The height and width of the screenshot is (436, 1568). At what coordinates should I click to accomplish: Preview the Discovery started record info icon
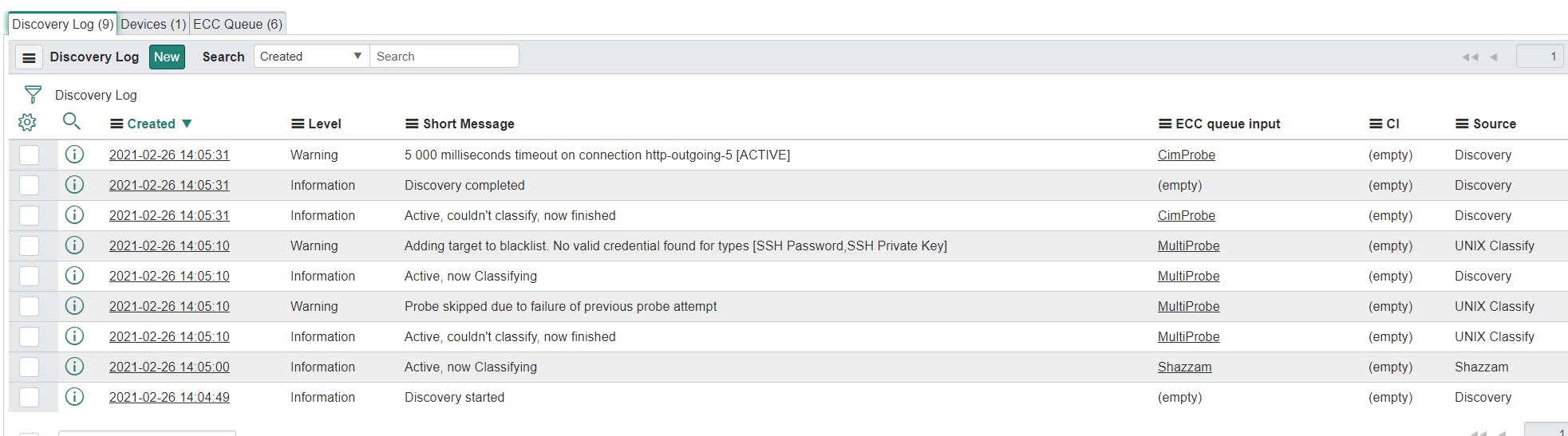[x=74, y=397]
